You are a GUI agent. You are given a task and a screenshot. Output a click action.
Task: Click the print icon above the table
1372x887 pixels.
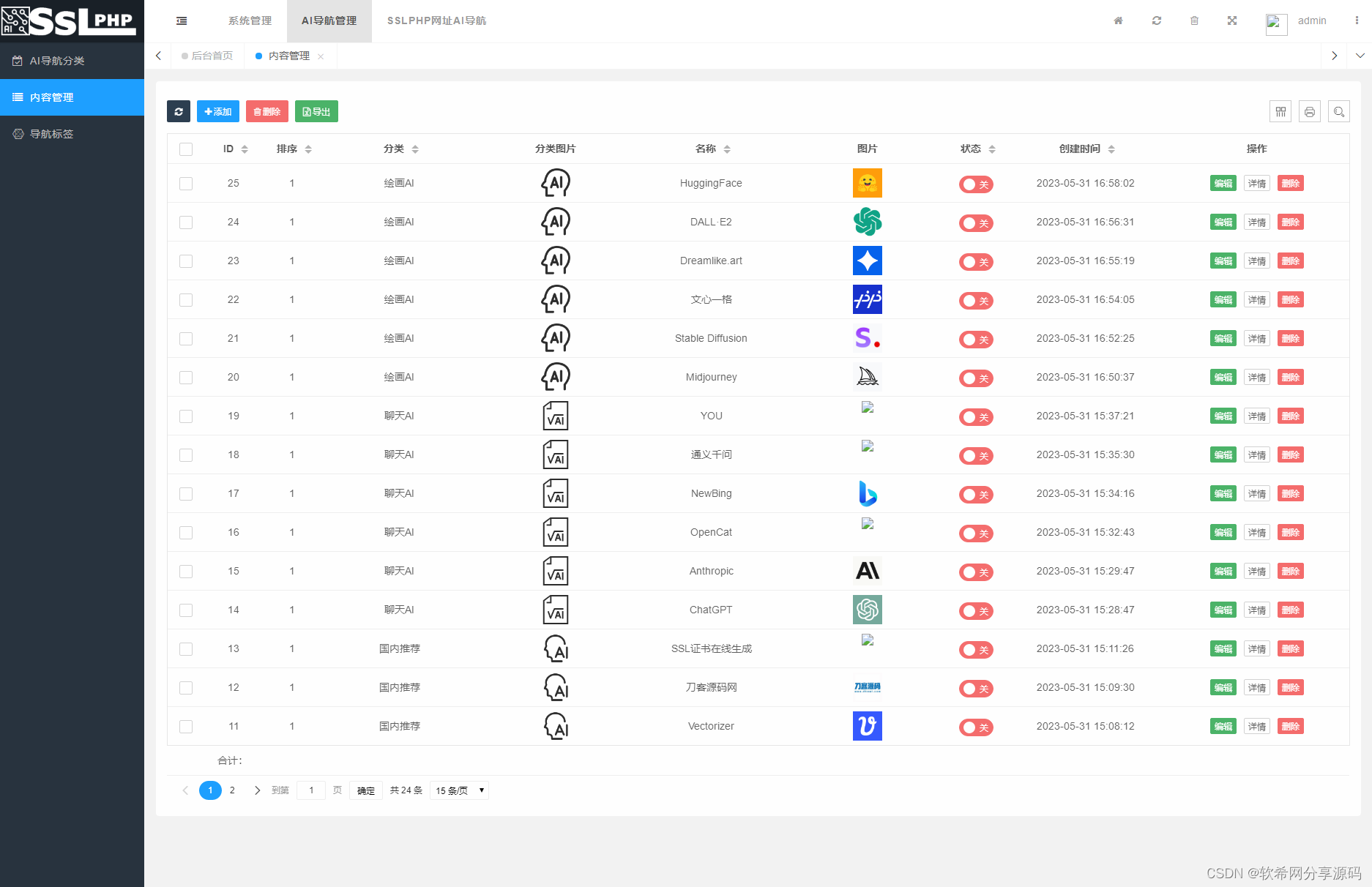click(x=1310, y=111)
